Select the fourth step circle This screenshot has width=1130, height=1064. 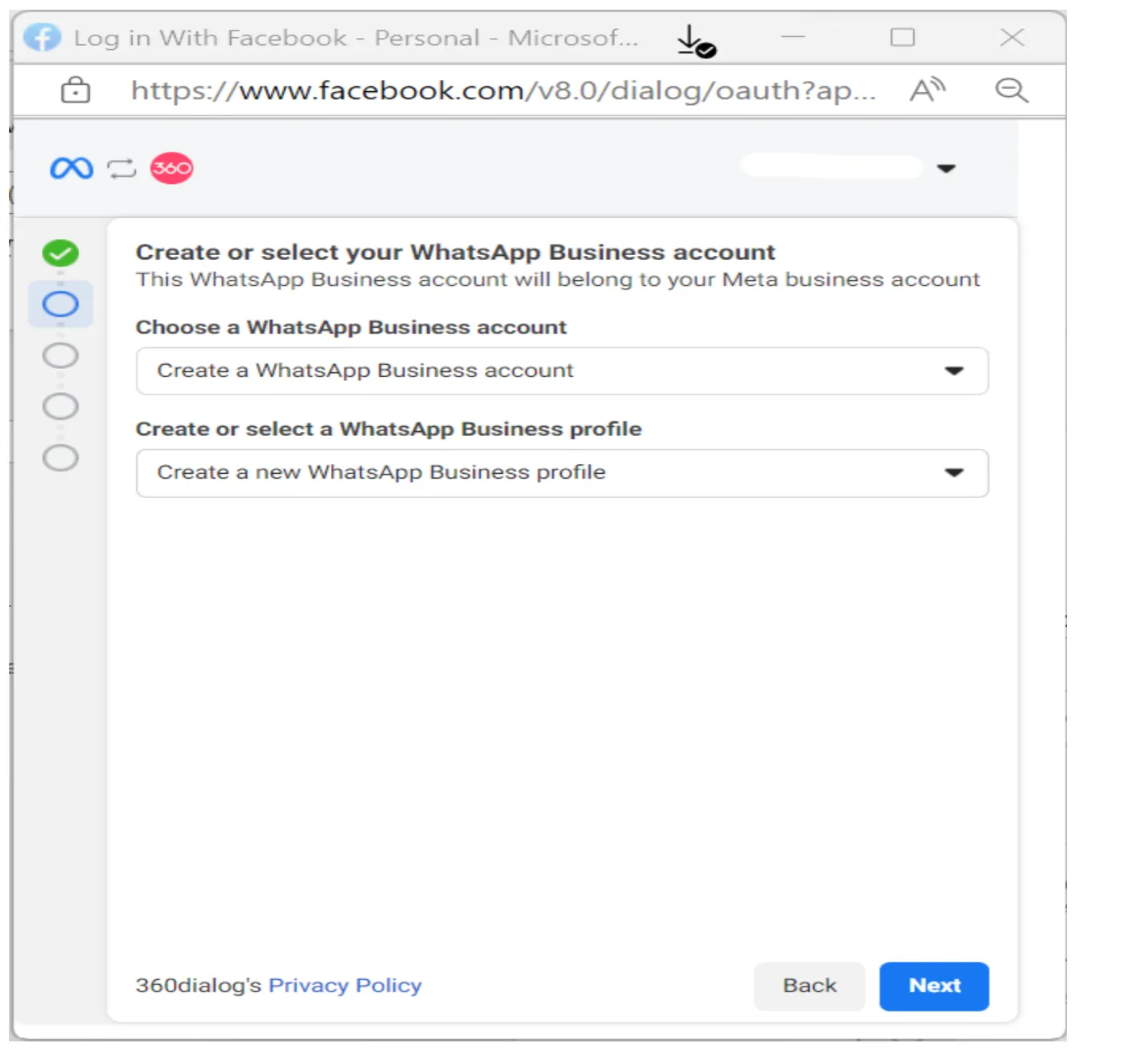coord(61,406)
